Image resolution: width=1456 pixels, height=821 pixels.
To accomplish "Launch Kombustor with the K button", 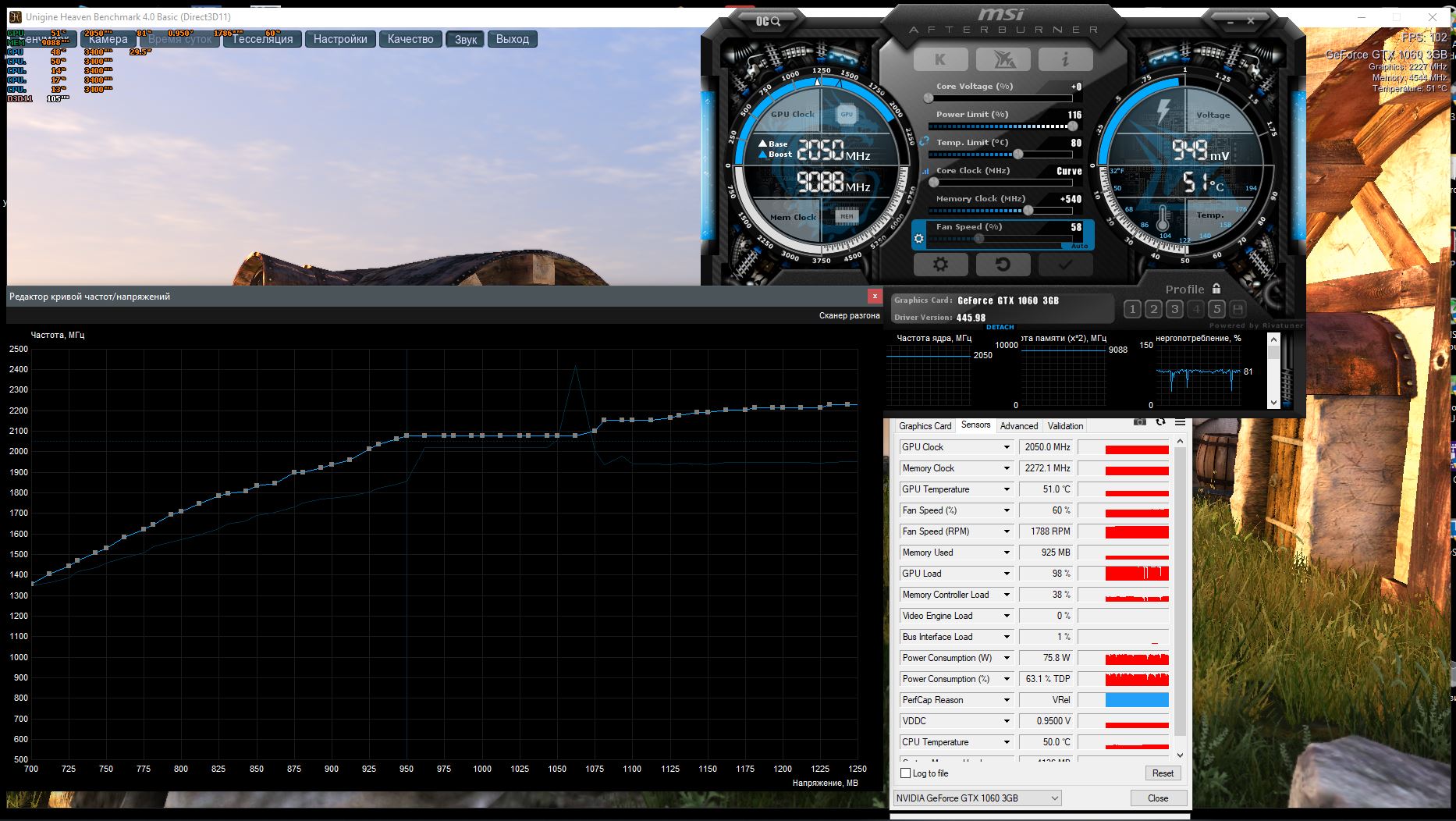I will [x=940, y=59].
